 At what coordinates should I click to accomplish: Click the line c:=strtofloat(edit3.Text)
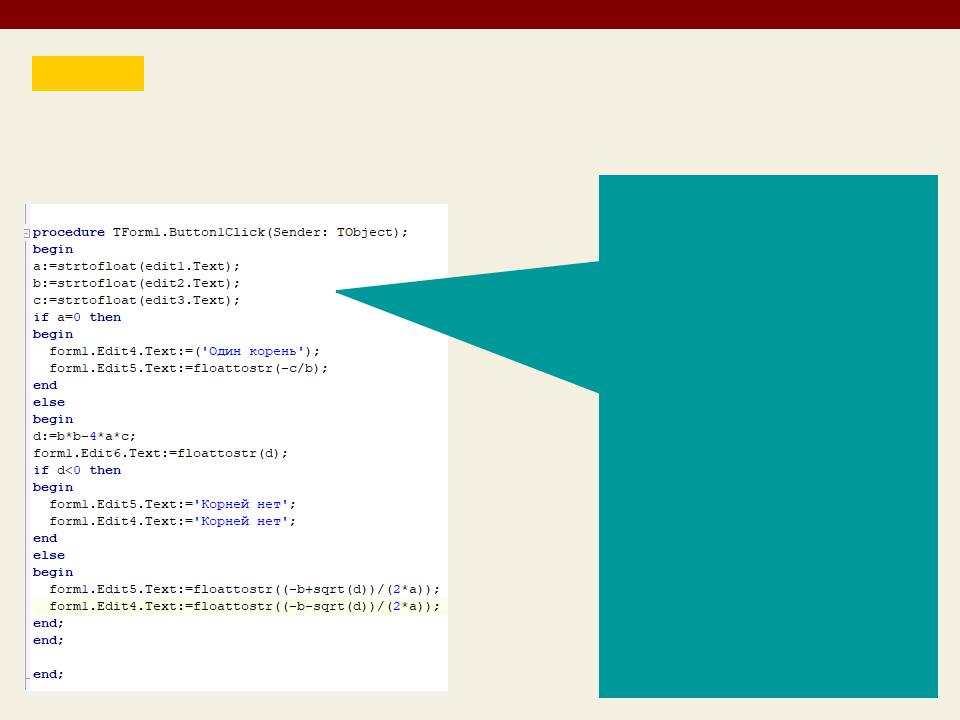[136, 301]
